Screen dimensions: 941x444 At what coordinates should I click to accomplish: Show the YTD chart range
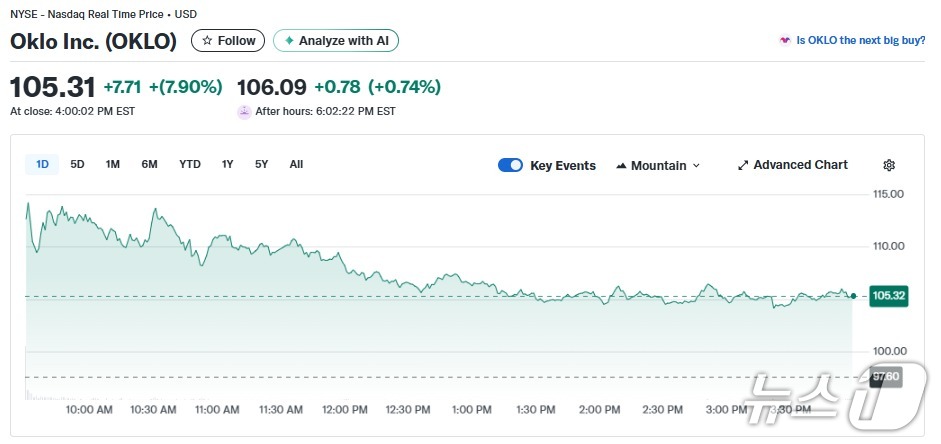click(x=190, y=164)
